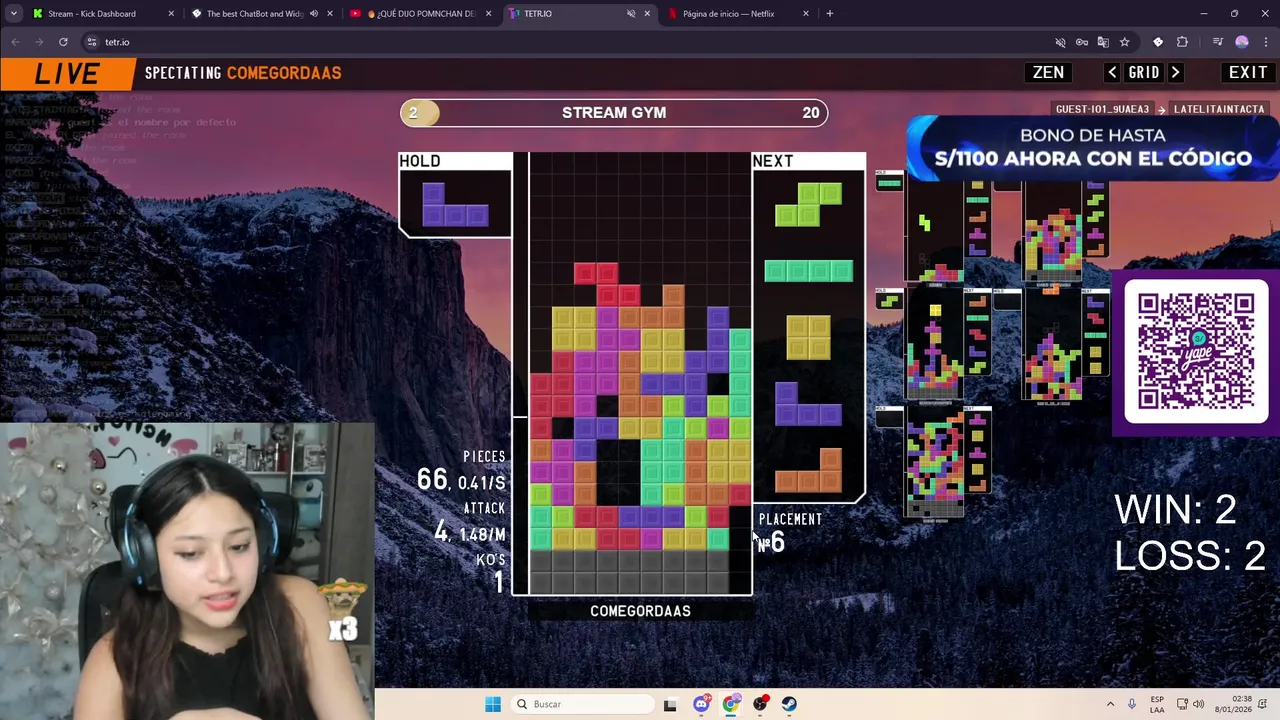Open the Extensions puzzle menu
This screenshot has height=720, width=1280.
[x=1183, y=42]
